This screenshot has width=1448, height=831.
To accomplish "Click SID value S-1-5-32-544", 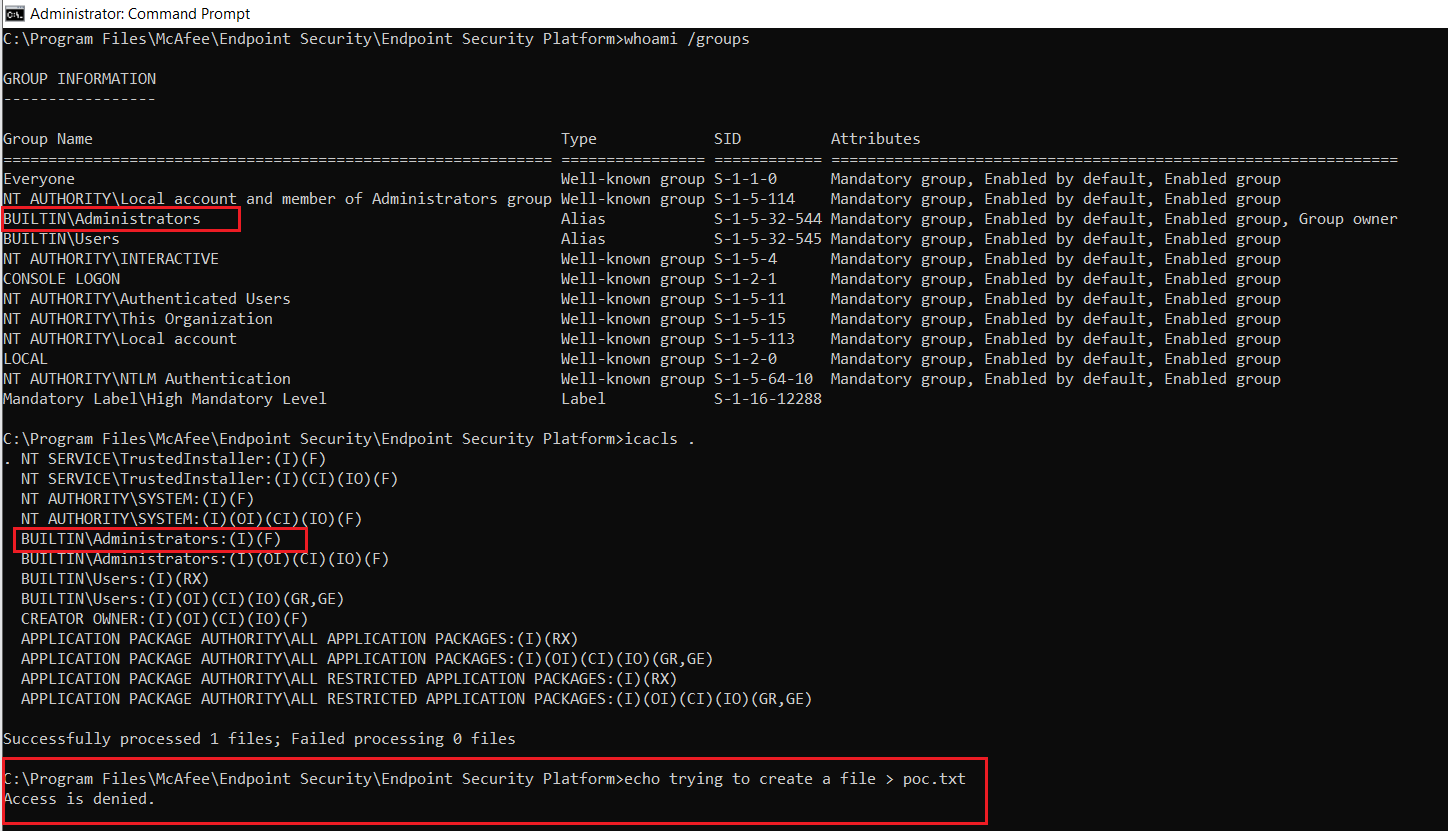I will pyautogui.click(x=767, y=219).
